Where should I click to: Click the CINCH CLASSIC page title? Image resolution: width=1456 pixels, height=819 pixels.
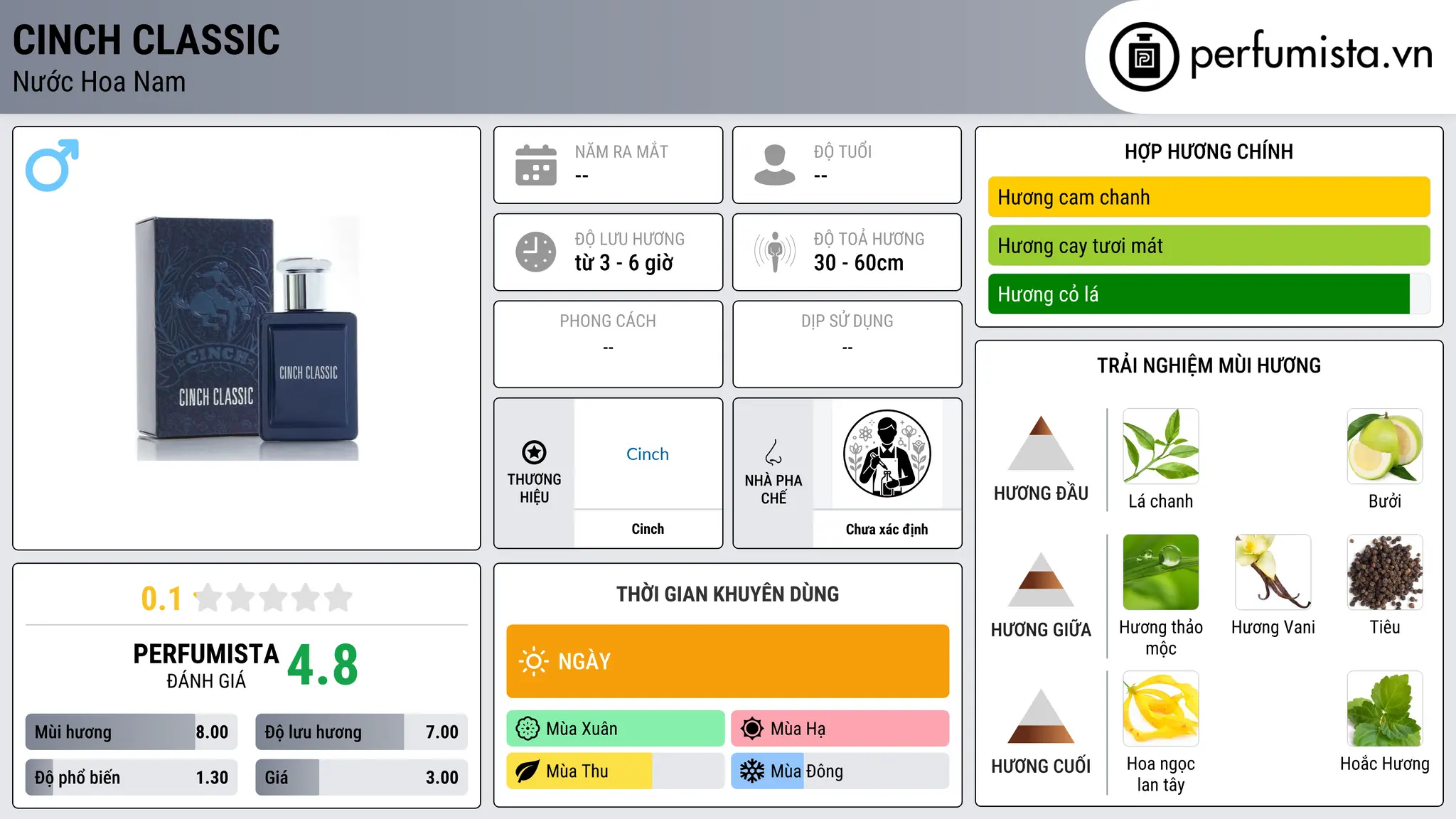tap(146, 40)
